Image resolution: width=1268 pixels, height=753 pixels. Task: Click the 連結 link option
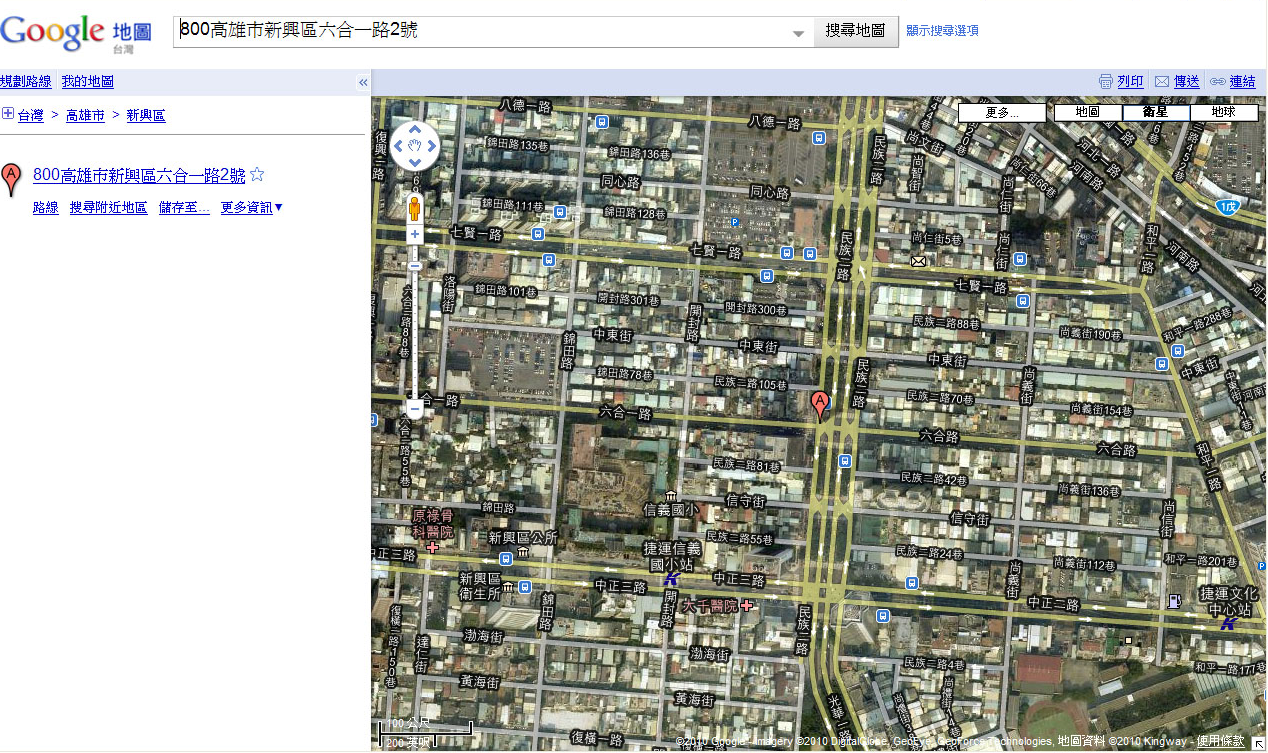[1243, 82]
